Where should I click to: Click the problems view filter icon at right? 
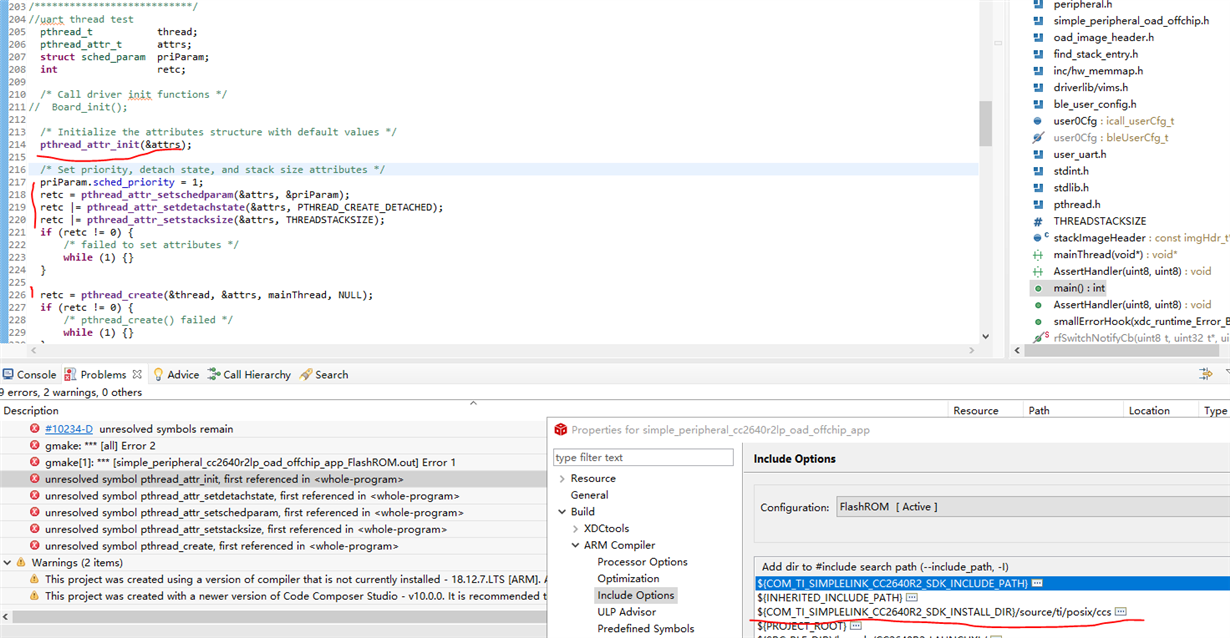point(1205,374)
